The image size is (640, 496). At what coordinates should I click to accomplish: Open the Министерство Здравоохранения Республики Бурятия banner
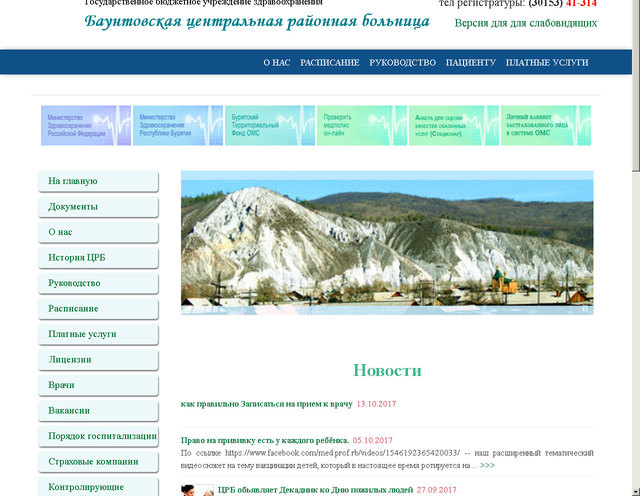(x=178, y=125)
